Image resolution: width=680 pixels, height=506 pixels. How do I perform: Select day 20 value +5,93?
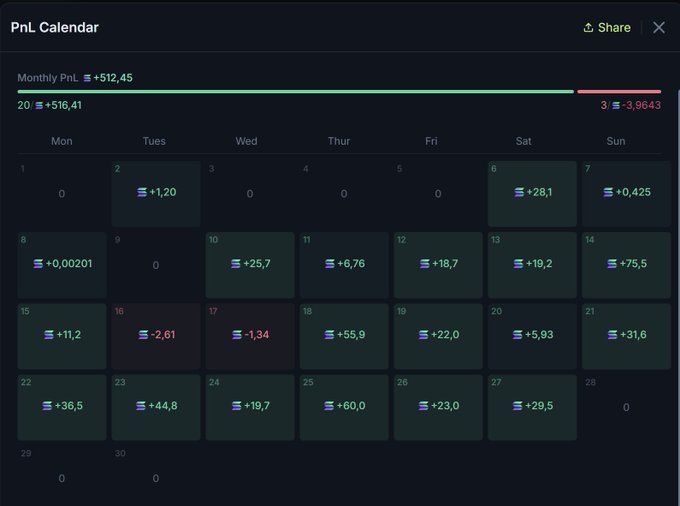539,335
